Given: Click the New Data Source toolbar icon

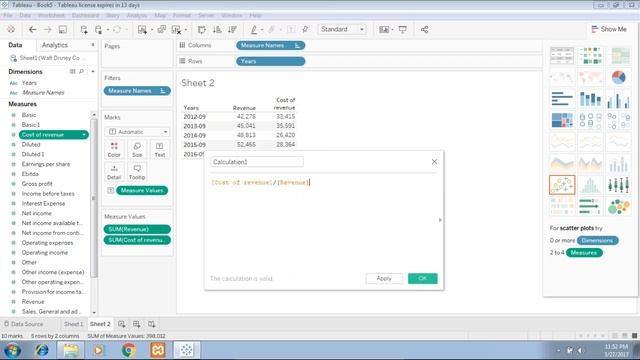Looking at the screenshot, I should coord(84,29).
